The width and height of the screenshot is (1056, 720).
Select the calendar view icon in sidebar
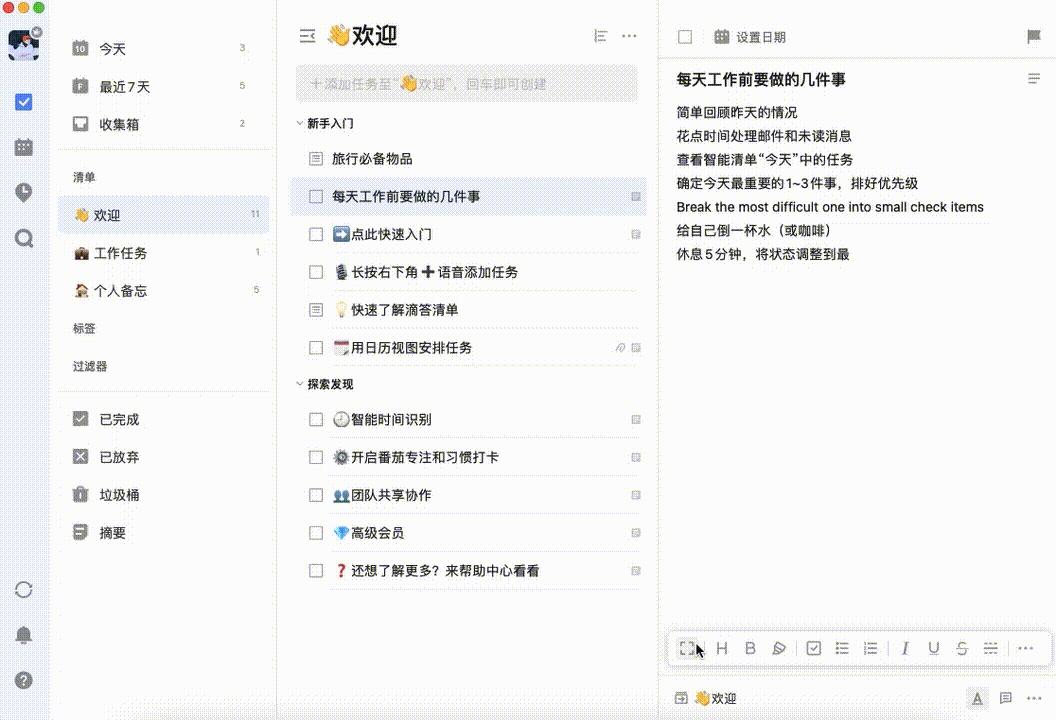(x=23, y=147)
